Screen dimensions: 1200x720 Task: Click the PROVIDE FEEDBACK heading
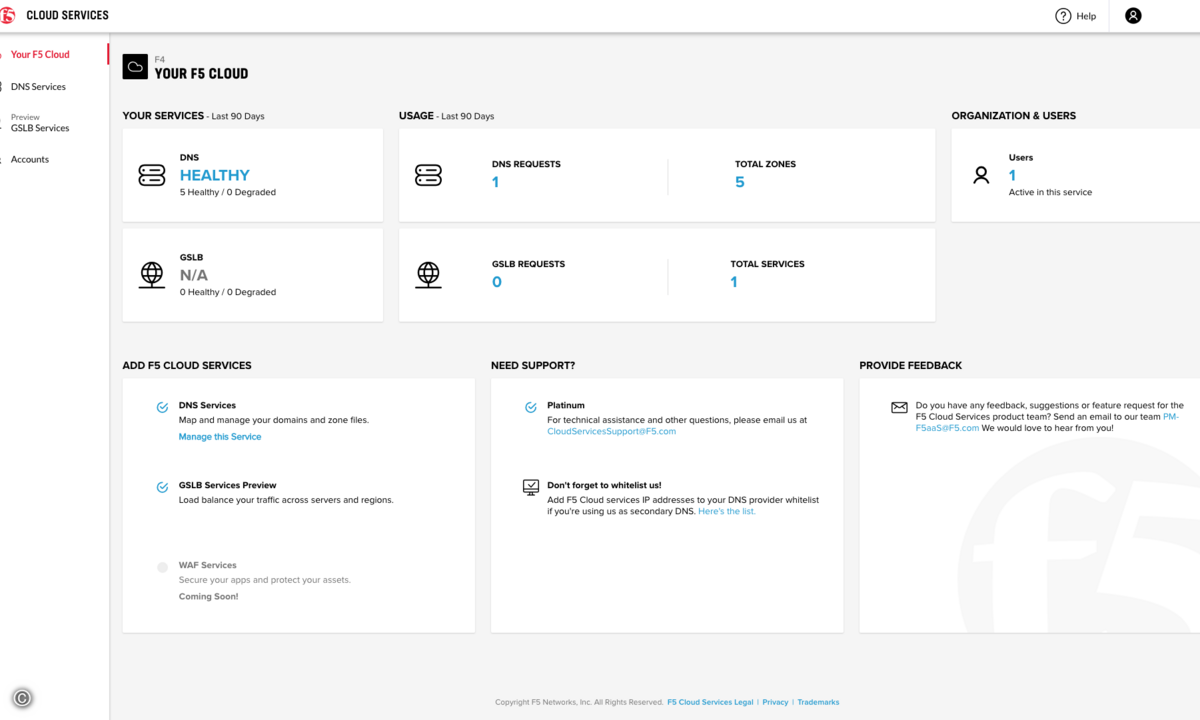coord(911,366)
